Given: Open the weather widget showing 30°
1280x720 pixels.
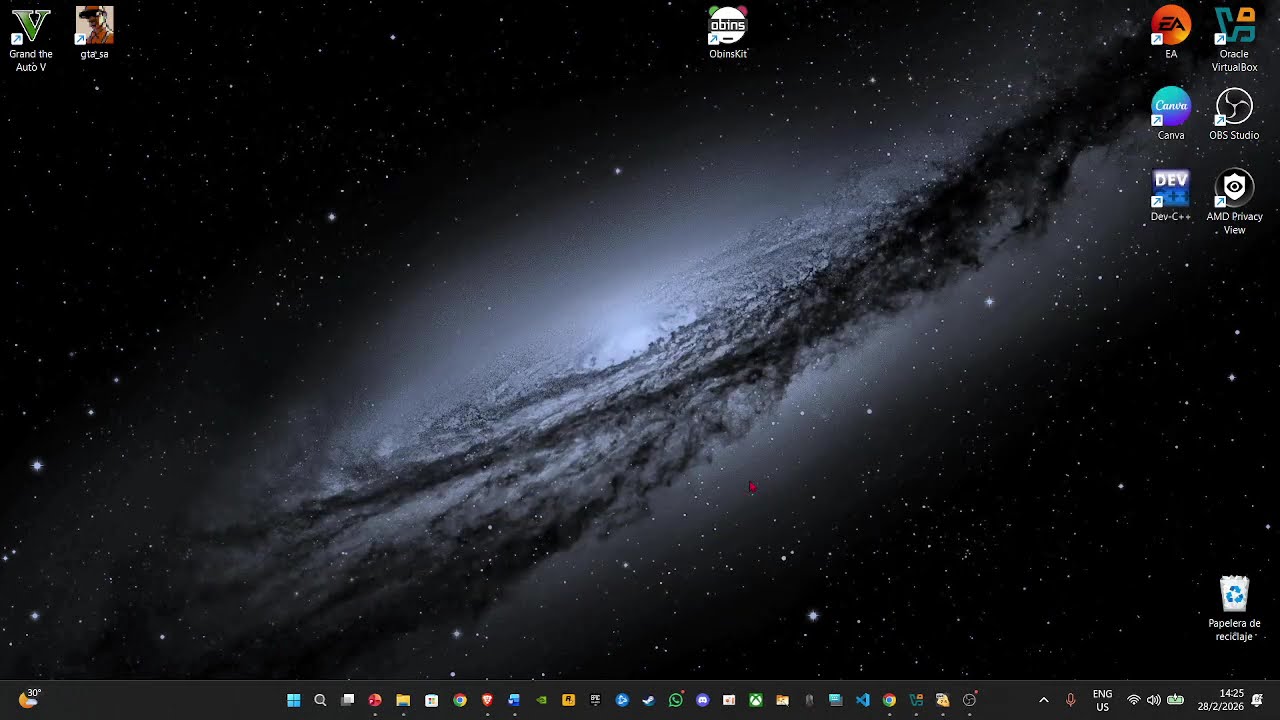Looking at the screenshot, I should click(30, 699).
